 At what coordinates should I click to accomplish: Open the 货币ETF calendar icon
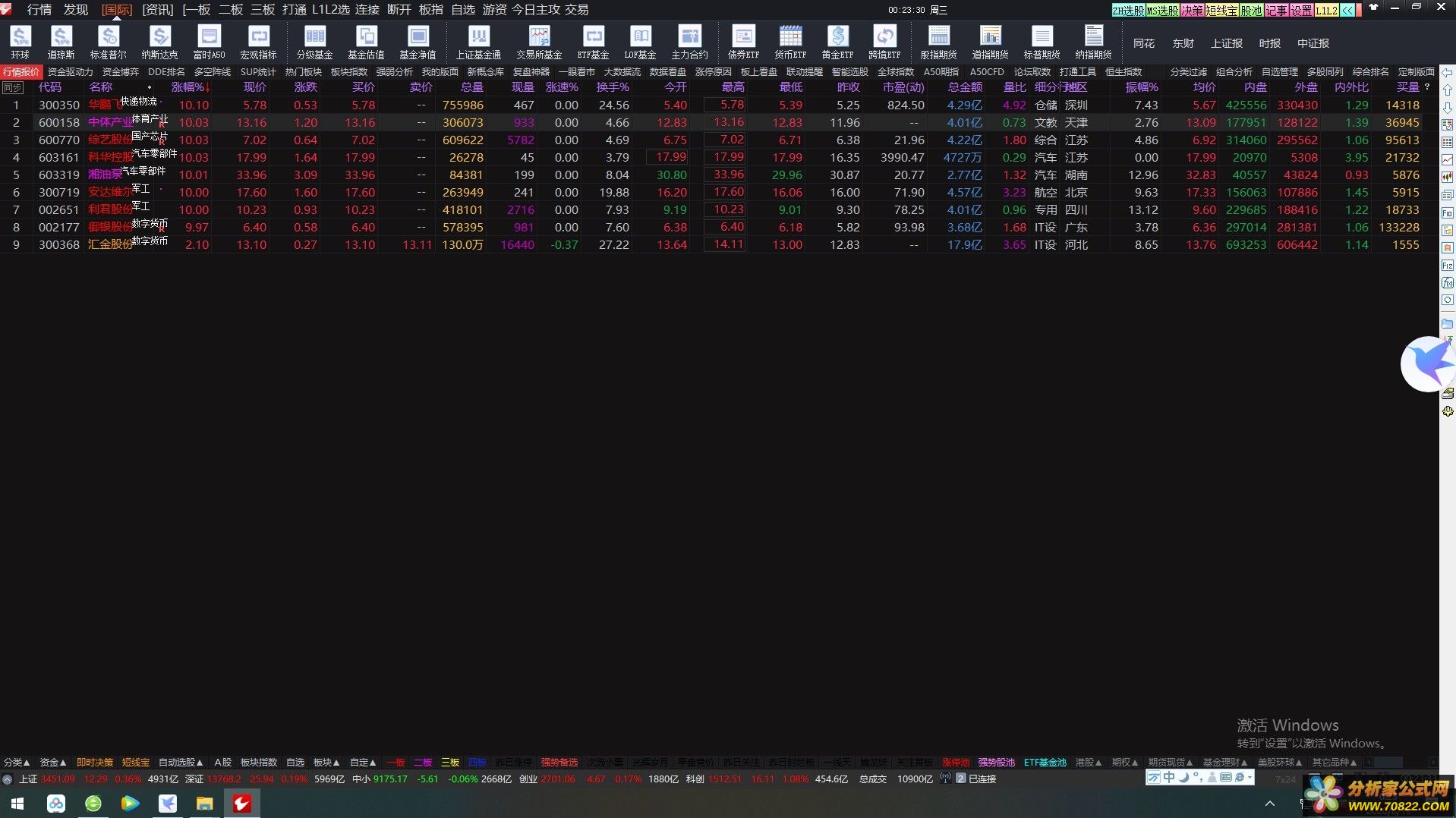pyautogui.click(x=790, y=42)
